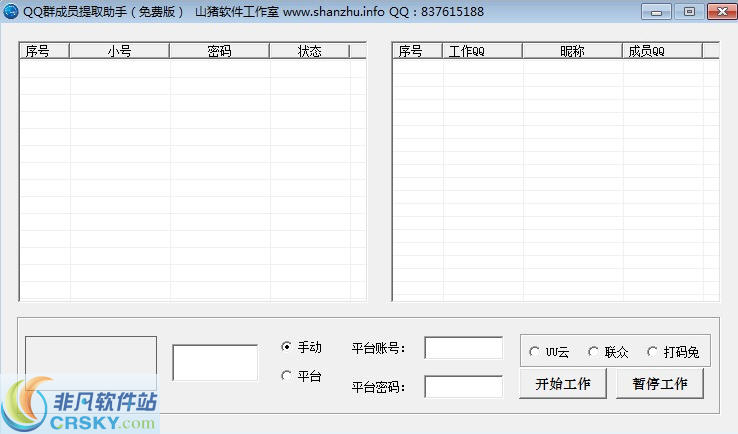Click the 状态 column header
738x434 pixels.
tap(309, 51)
